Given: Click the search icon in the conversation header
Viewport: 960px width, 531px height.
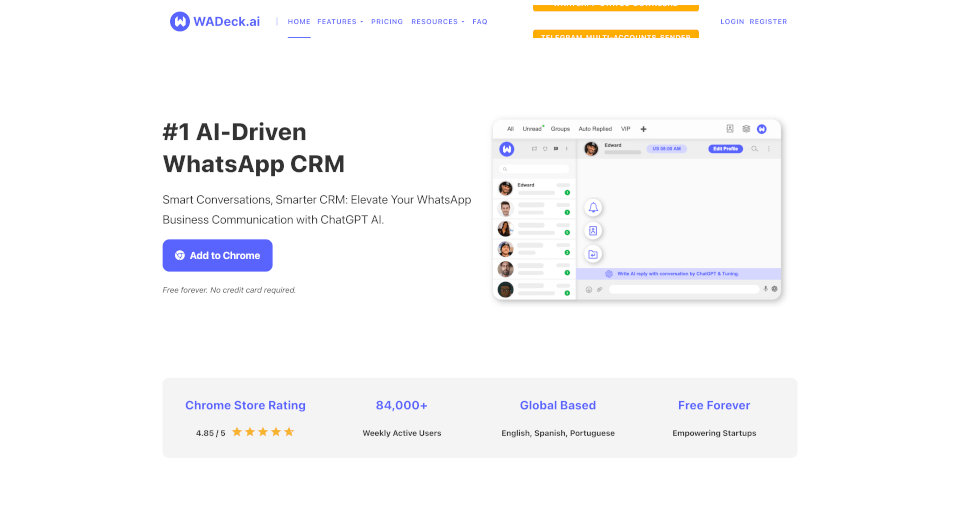Looking at the screenshot, I should 754,149.
